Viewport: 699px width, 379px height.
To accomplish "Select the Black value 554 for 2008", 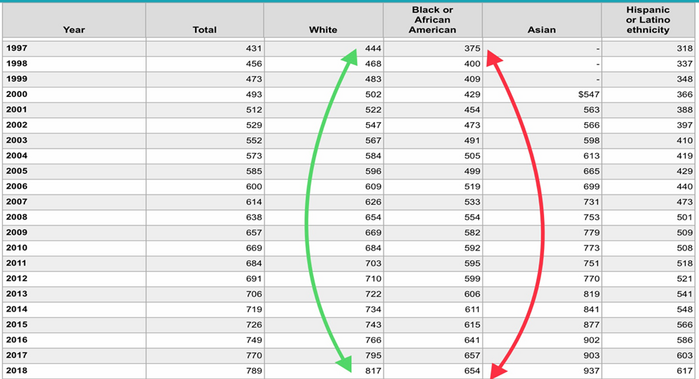I will (472, 217).
